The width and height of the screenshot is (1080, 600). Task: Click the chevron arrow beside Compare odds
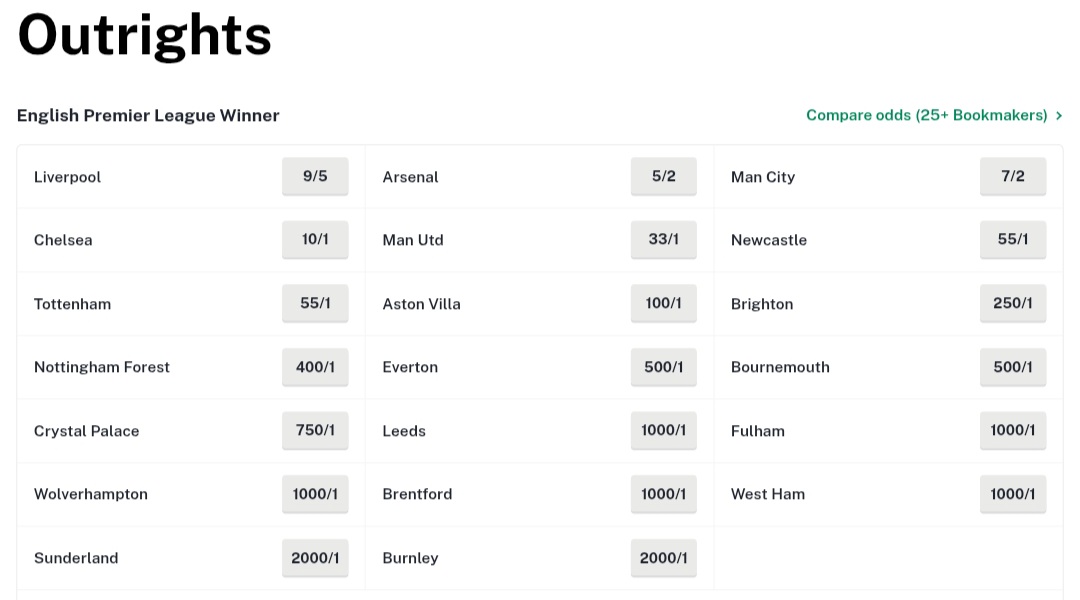pos(1059,116)
